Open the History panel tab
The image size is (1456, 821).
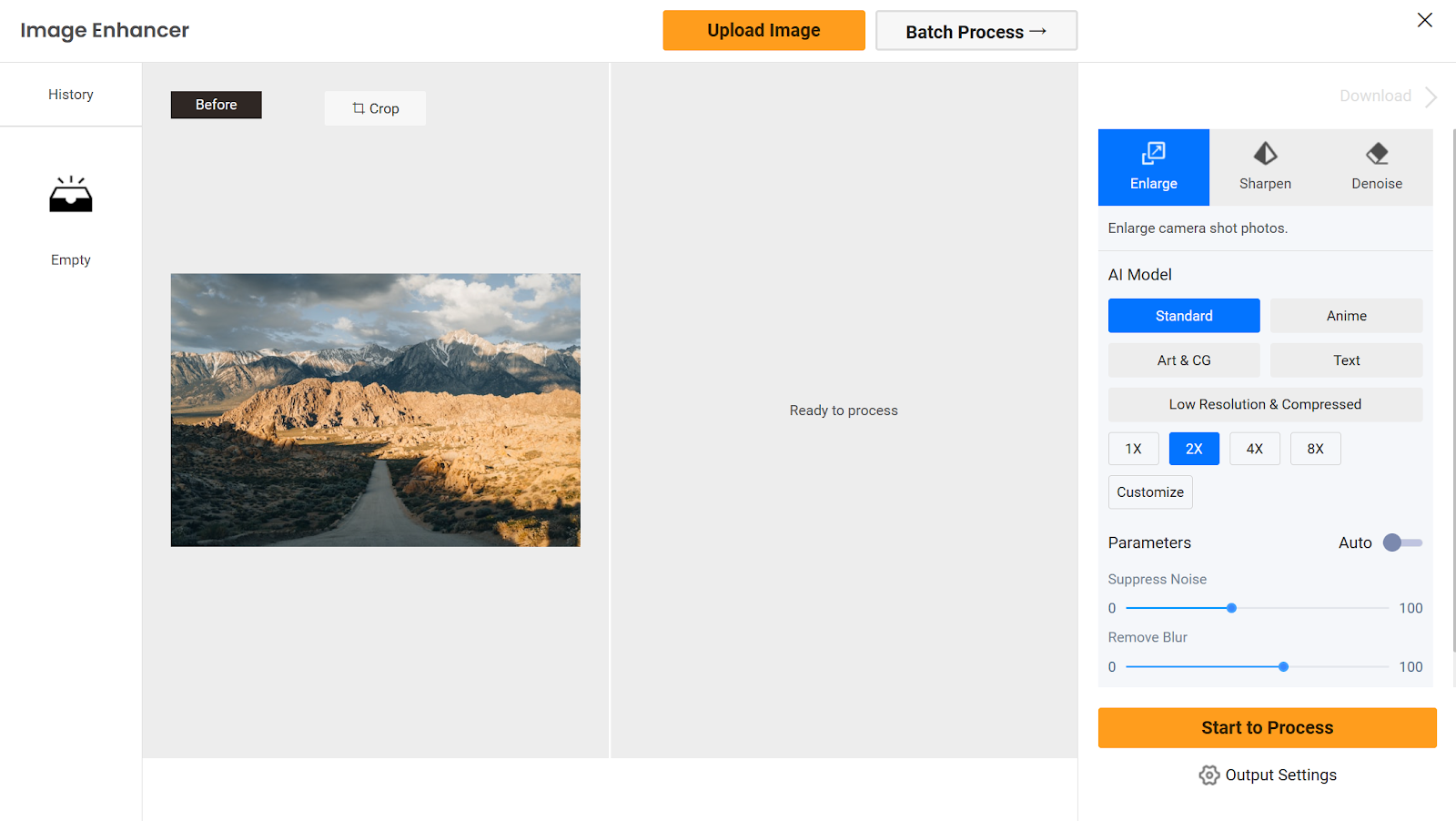point(71,95)
